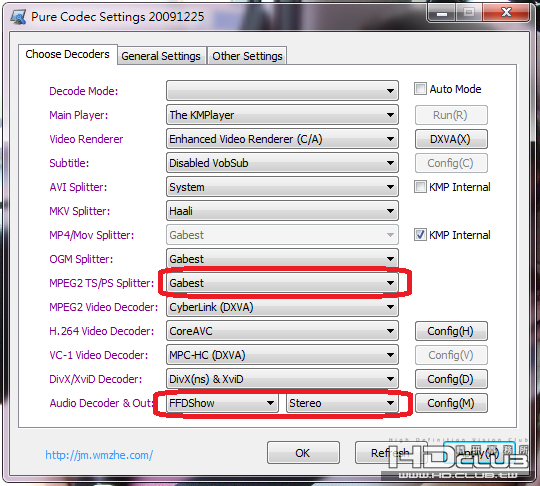Toggle KMP Internal for AVI Splitter
Image resolution: width=540 pixels, height=486 pixels.
coord(420,187)
